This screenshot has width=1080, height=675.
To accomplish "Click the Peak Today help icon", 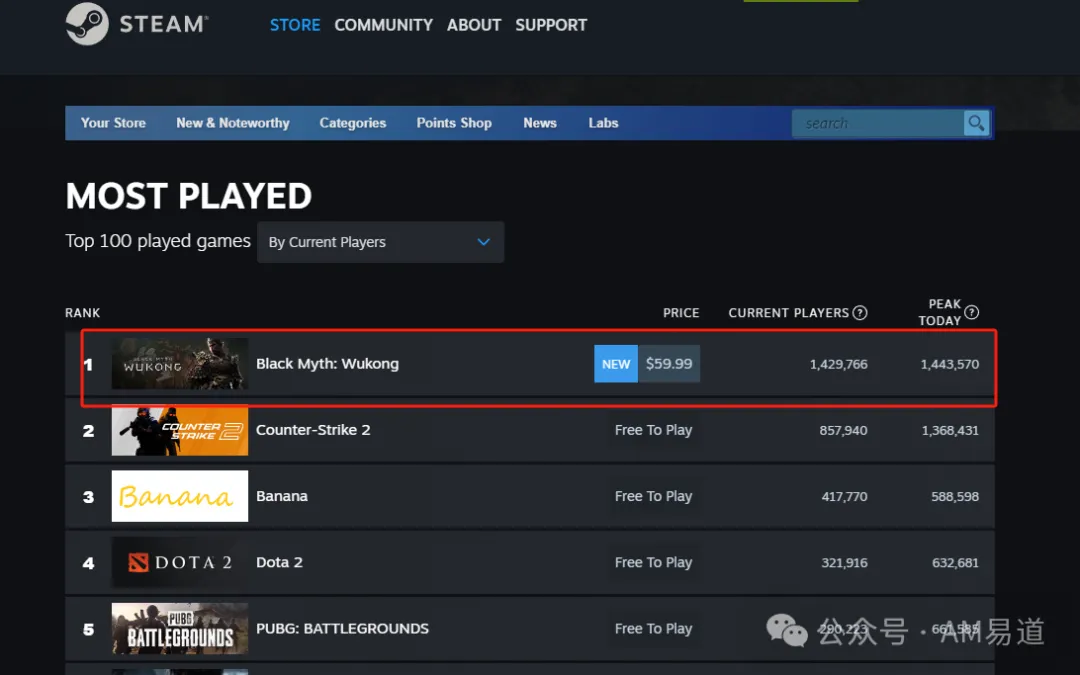I will 971,313.
